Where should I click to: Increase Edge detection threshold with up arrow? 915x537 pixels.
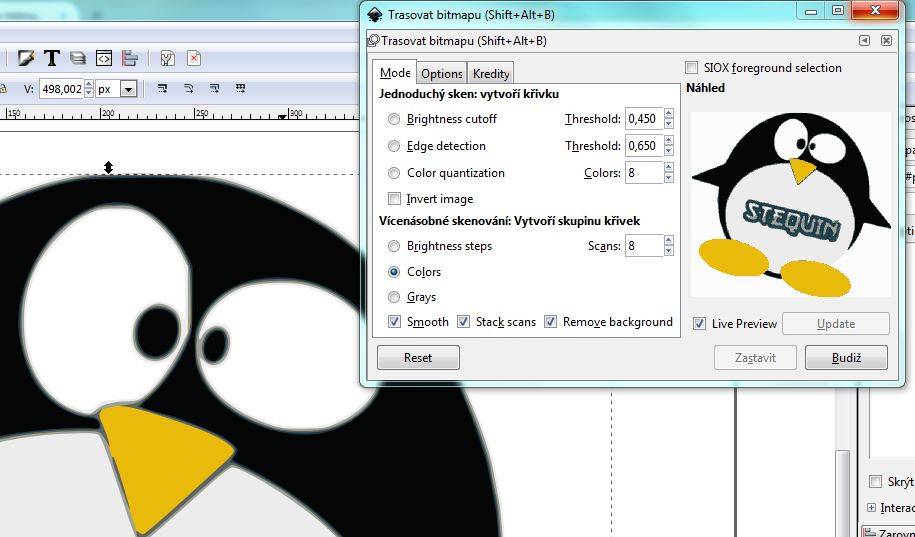tap(669, 141)
